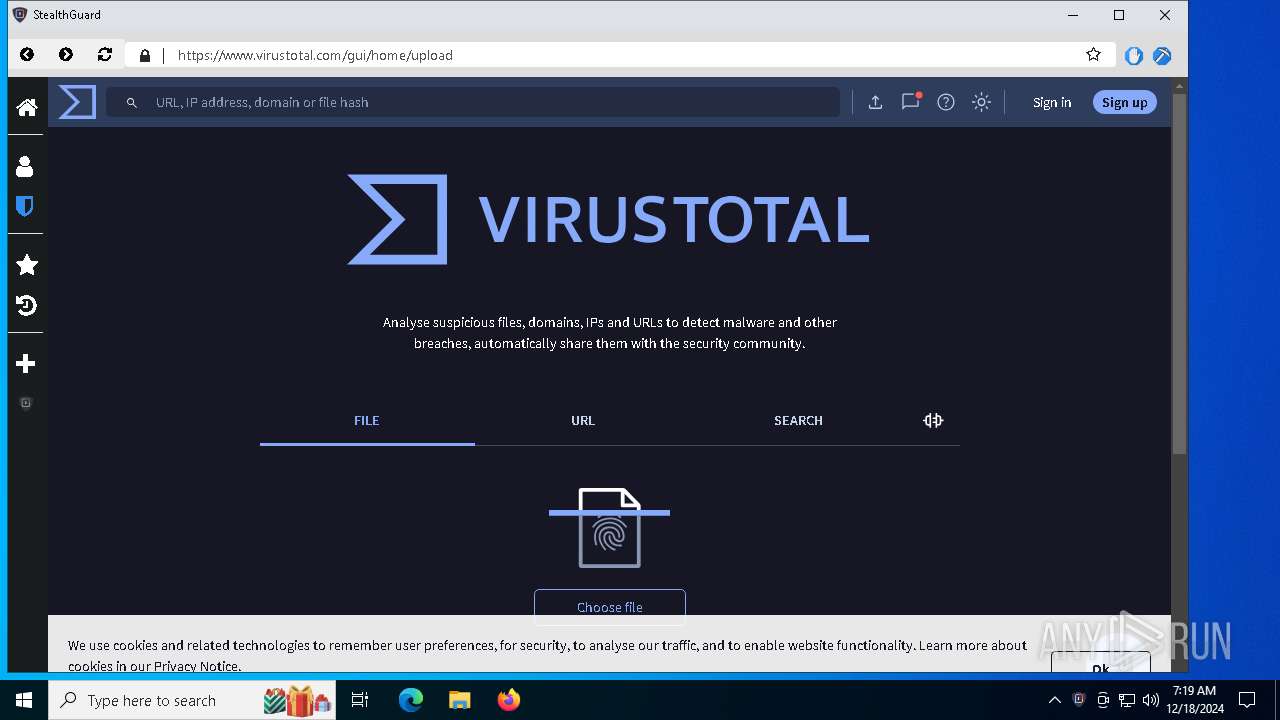Switch to the SEARCH tab
The height and width of the screenshot is (720, 1280).
click(798, 421)
